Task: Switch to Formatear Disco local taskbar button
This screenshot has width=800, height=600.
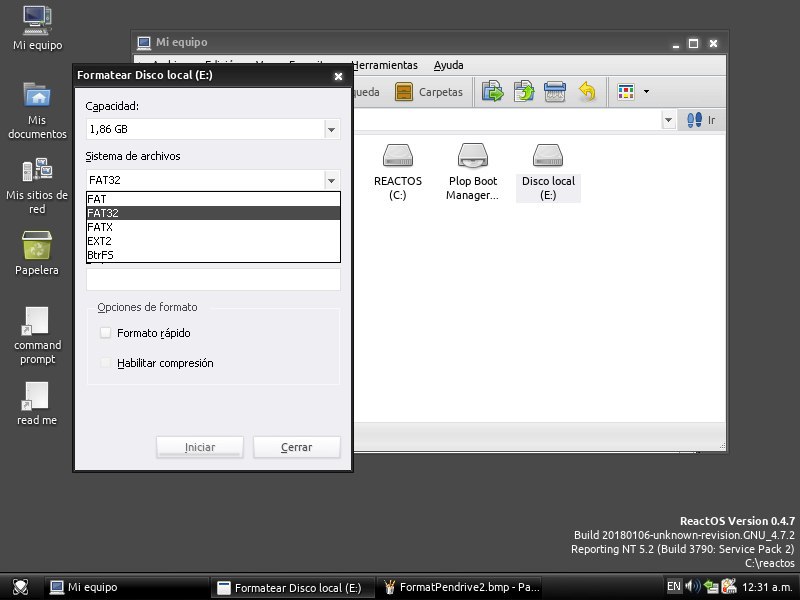Action: click(293, 587)
